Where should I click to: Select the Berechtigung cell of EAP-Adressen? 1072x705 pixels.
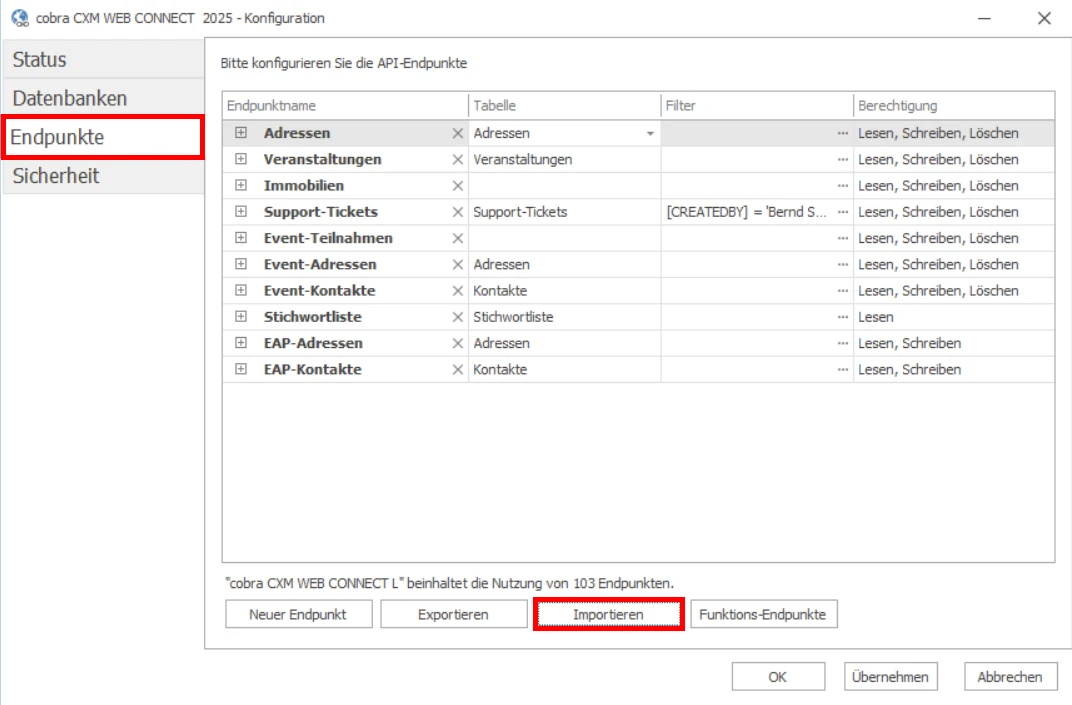(954, 343)
